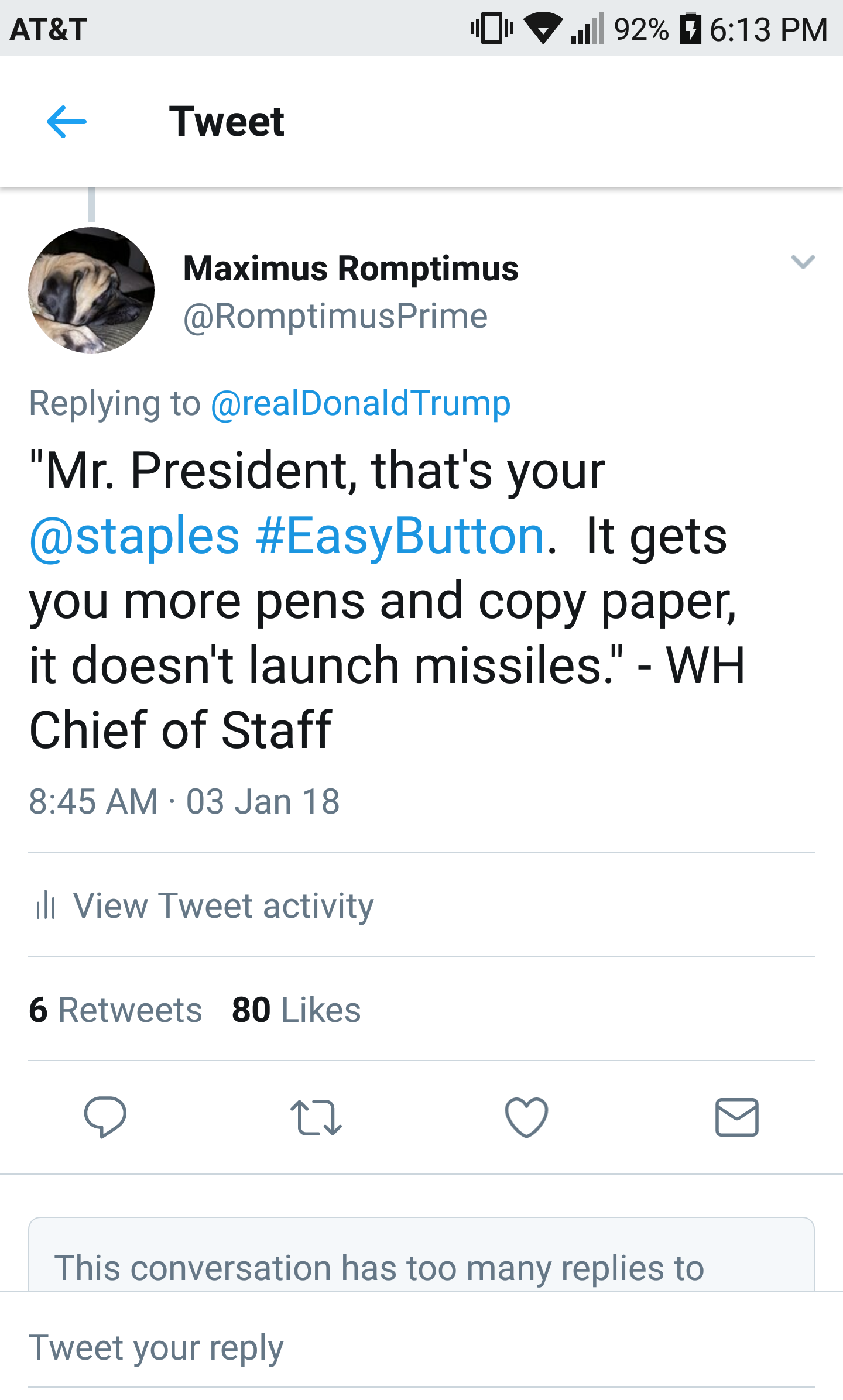Viewport: 843px width, 1400px height.
Task: Open the @realDonaldTrump mention link
Action: [x=361, y=403]
